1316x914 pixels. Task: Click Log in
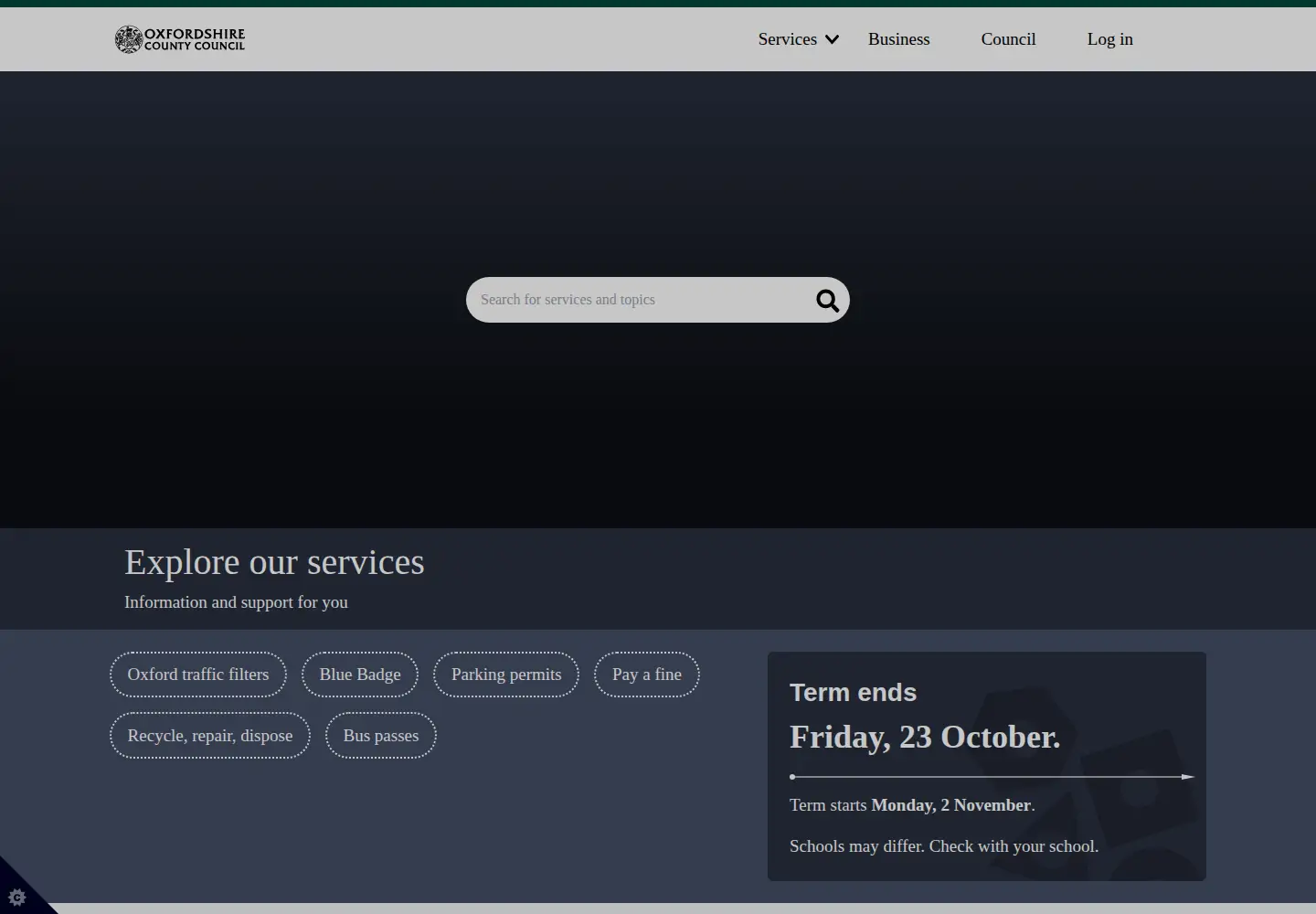tap(1109, 39)
